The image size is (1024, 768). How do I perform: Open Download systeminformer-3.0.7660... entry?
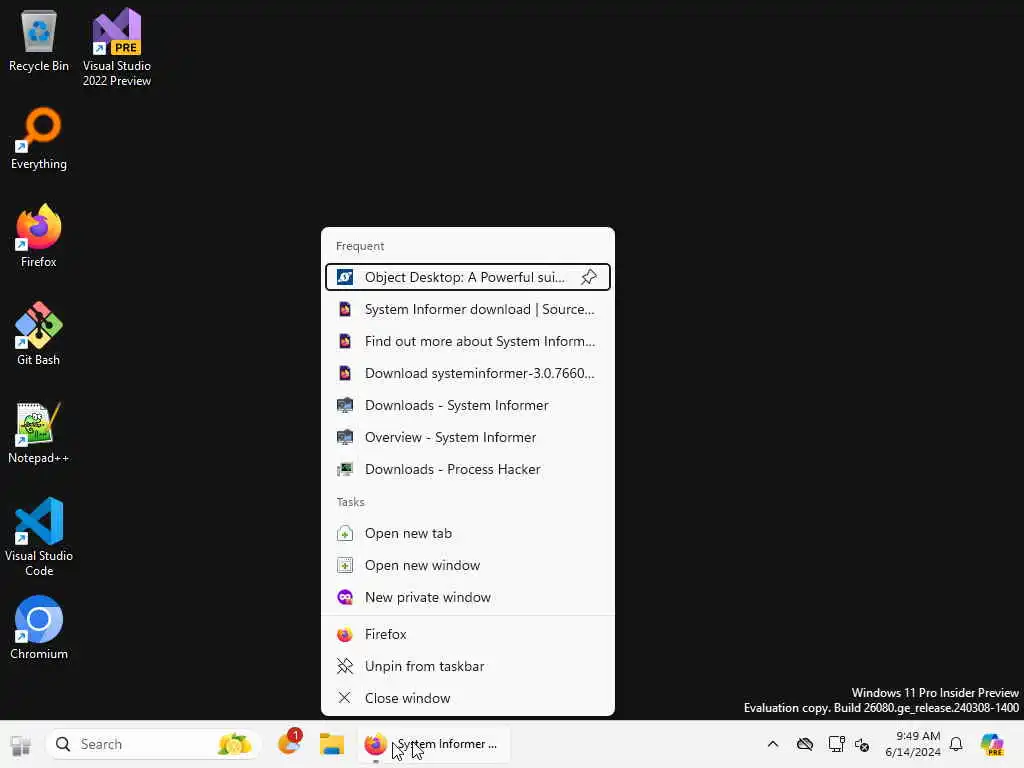[x=468, y=373]
